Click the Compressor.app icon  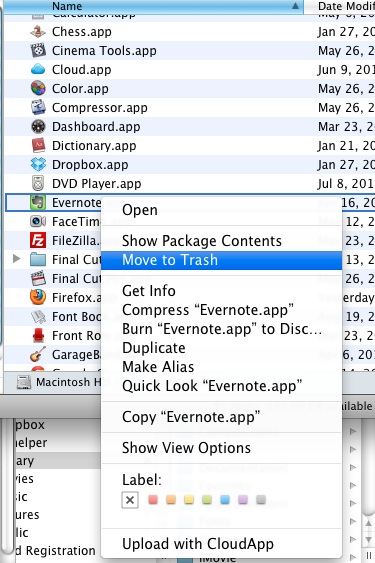[x=38, y=107]
